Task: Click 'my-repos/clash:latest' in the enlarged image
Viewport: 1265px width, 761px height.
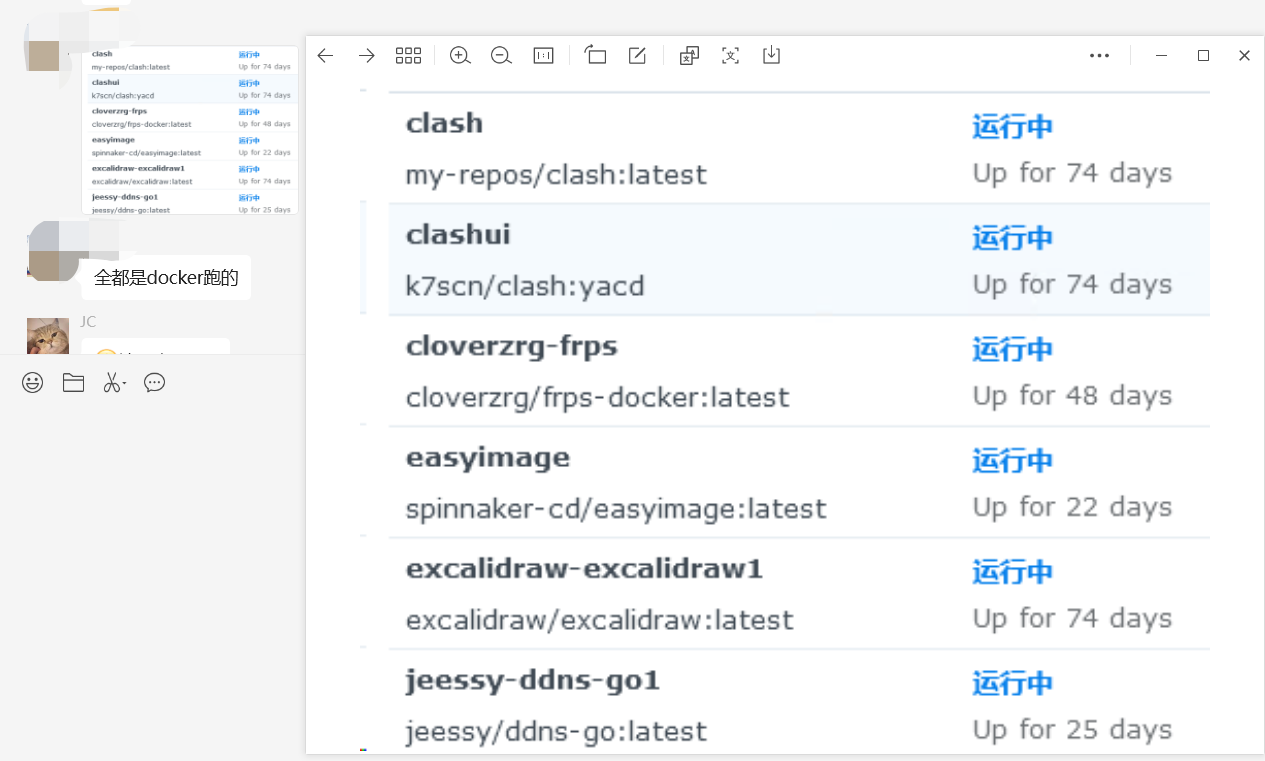Action: click(556, 175)
